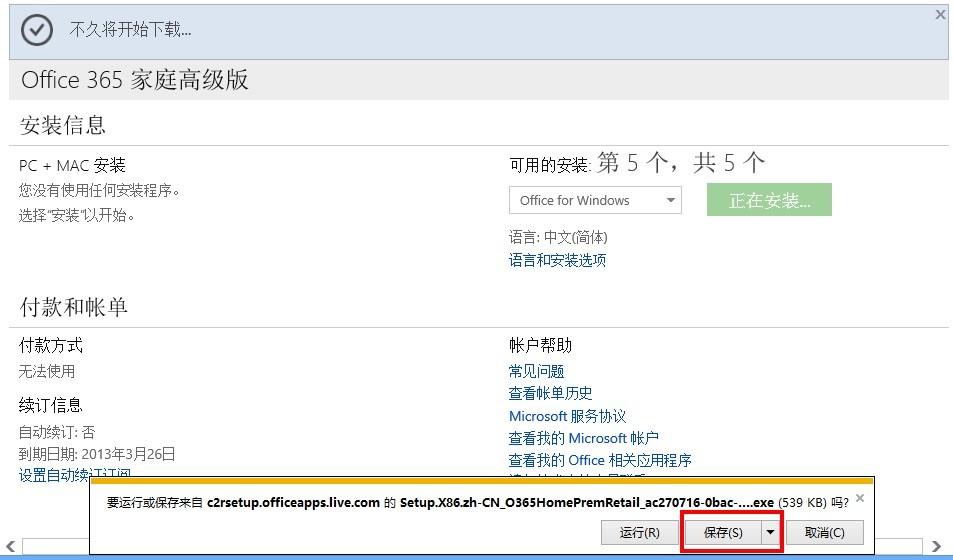Close the download notification banner
The width and height of the screenshot is (953, 560).
tap(940, 15)
